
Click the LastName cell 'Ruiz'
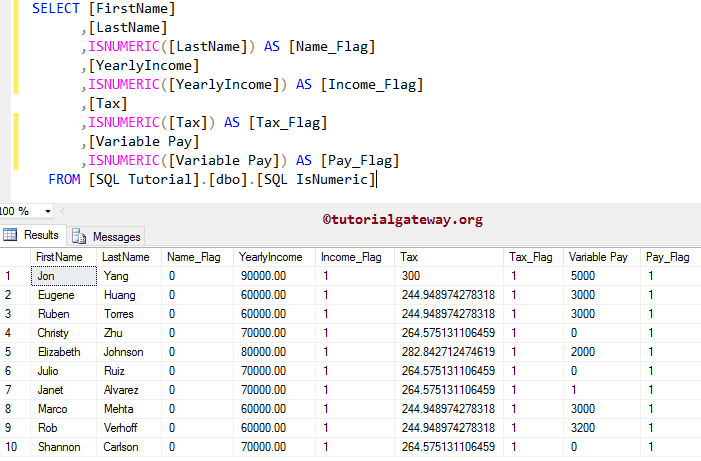click(x=129, y=371)
